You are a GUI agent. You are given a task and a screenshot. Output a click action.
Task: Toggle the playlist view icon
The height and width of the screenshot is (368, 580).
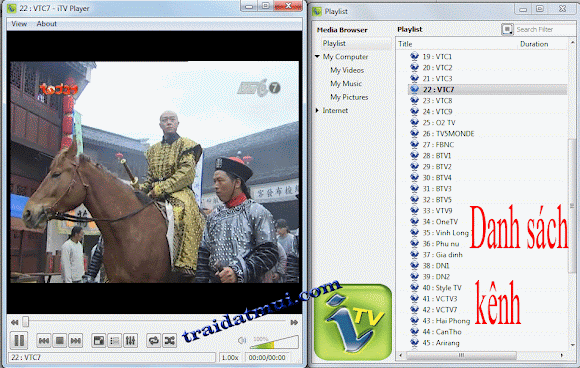(x=115, y=340)
